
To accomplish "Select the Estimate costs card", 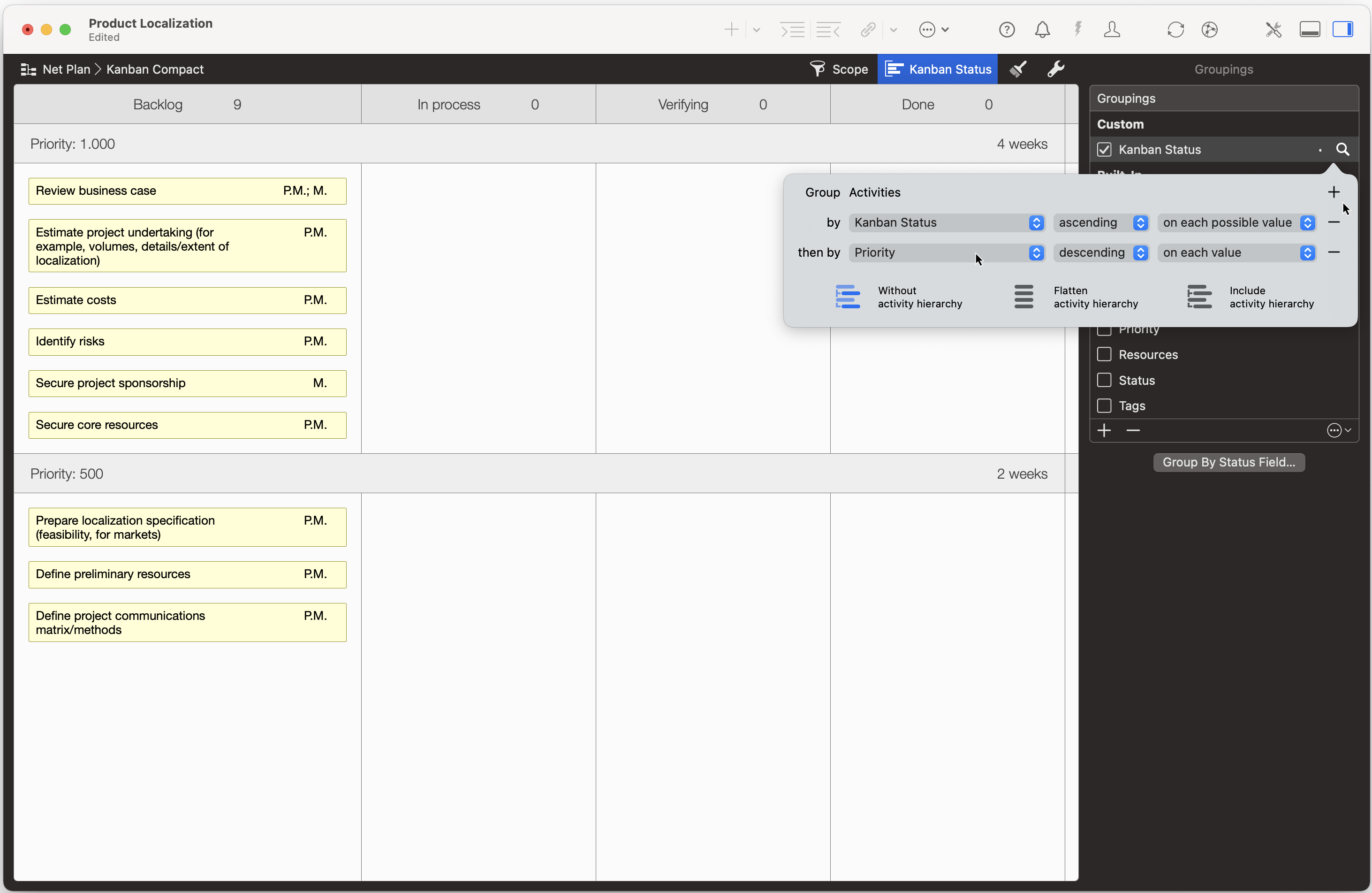I will (x=187, y=300).
